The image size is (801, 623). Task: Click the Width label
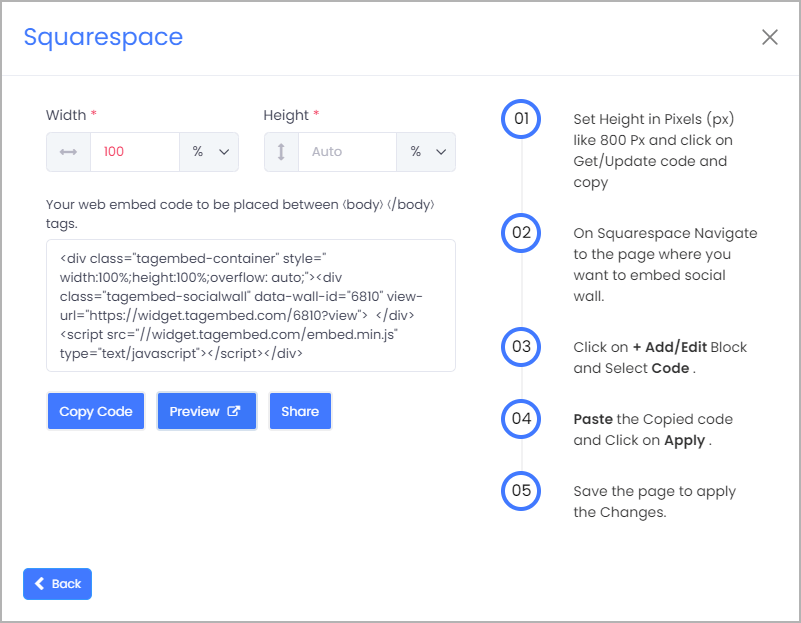[x=66, y=115]
